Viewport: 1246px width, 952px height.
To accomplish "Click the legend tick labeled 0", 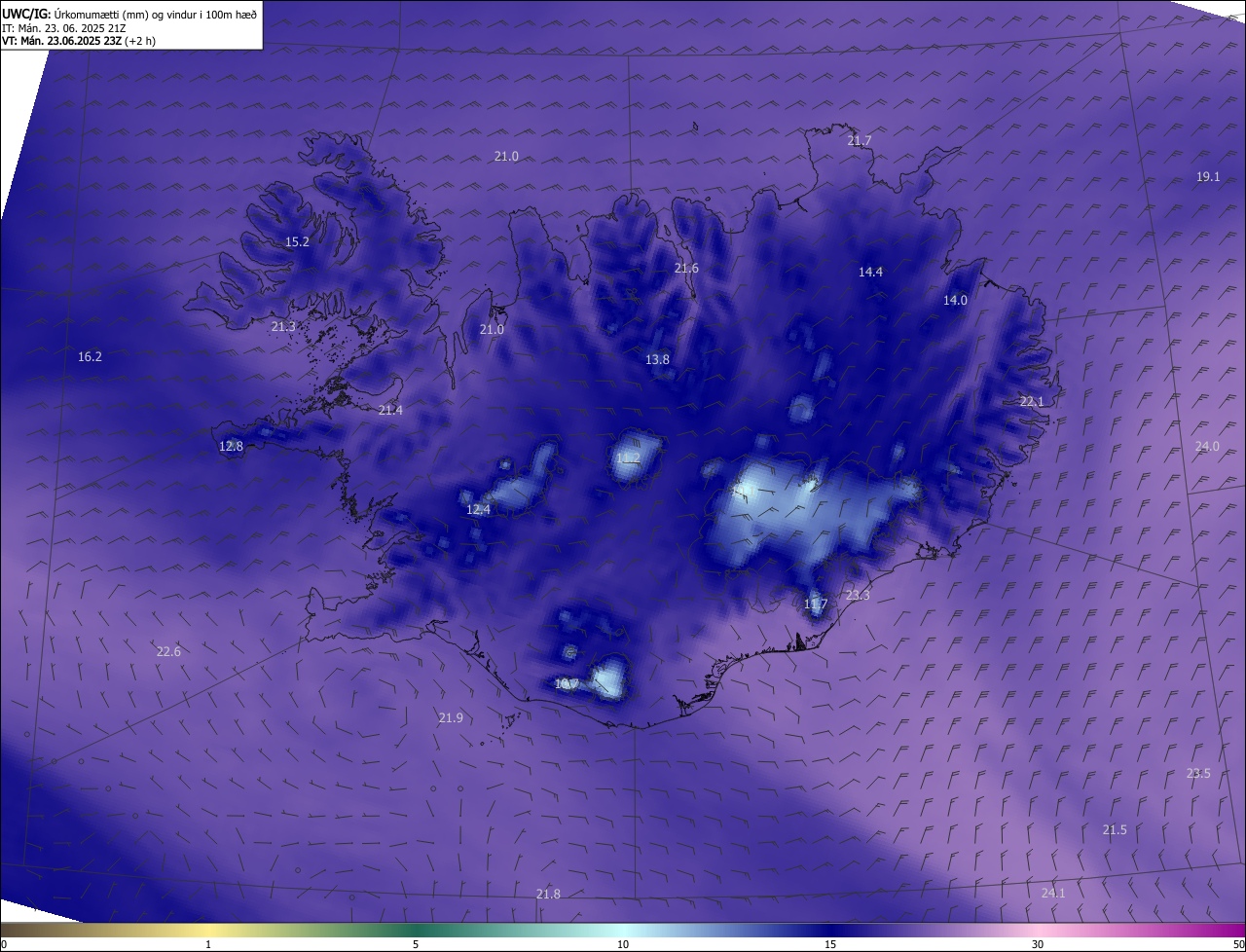I will pyautogui.click(x=3, y=944).
